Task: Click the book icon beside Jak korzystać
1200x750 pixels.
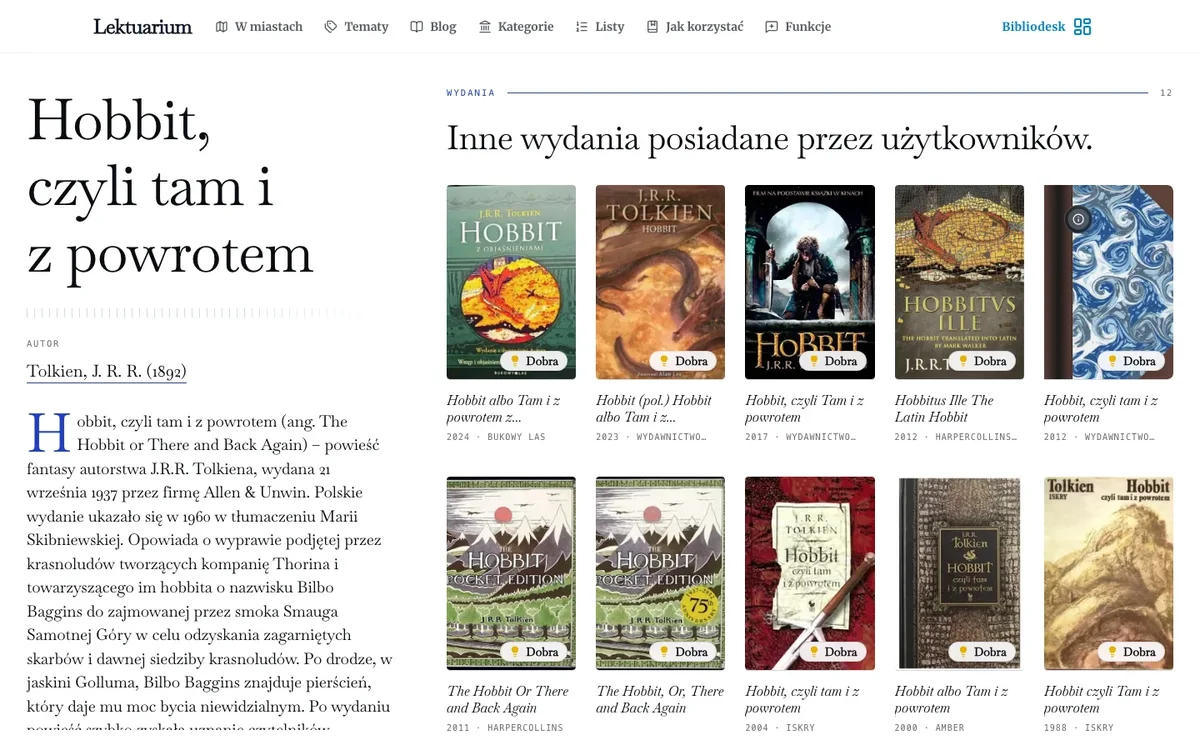Action: click(653, 27)
